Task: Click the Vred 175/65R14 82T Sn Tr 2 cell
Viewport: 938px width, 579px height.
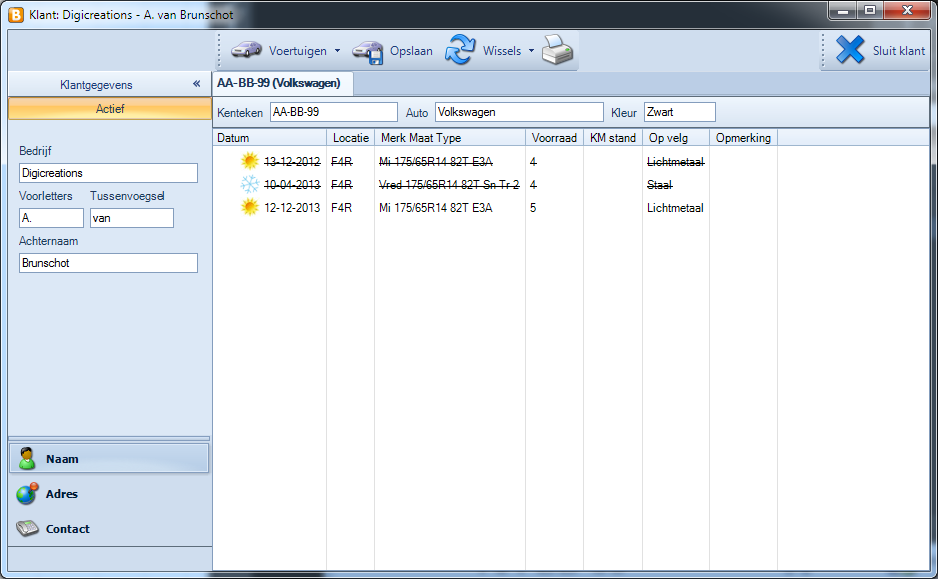Action: pyautogui.click(x=449, y=185)
